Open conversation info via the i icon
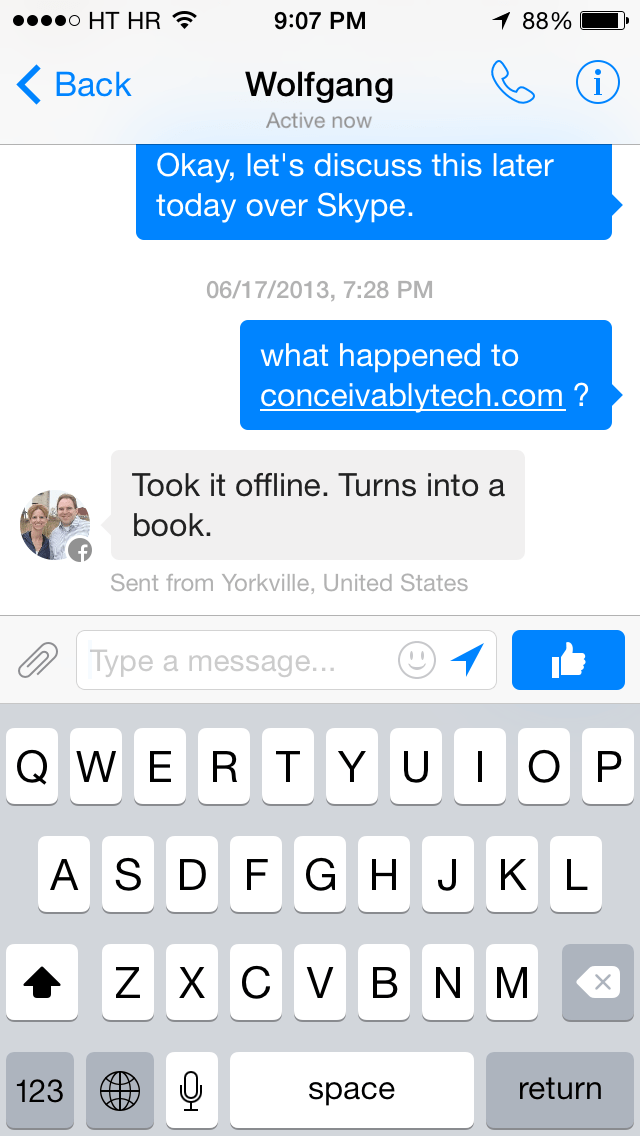This screenshot has width=640, height=1136. (x=598, y=83)
